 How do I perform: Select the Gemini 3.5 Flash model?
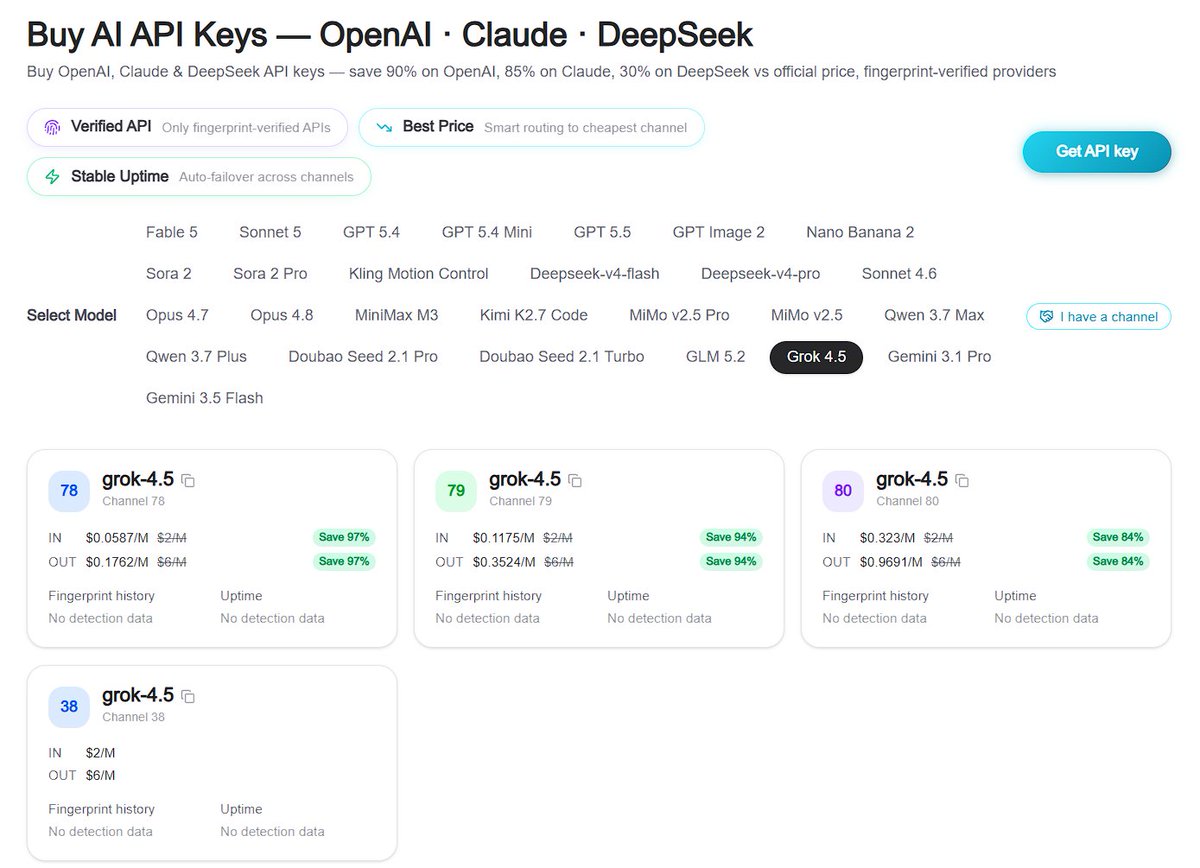pos(205,398)
